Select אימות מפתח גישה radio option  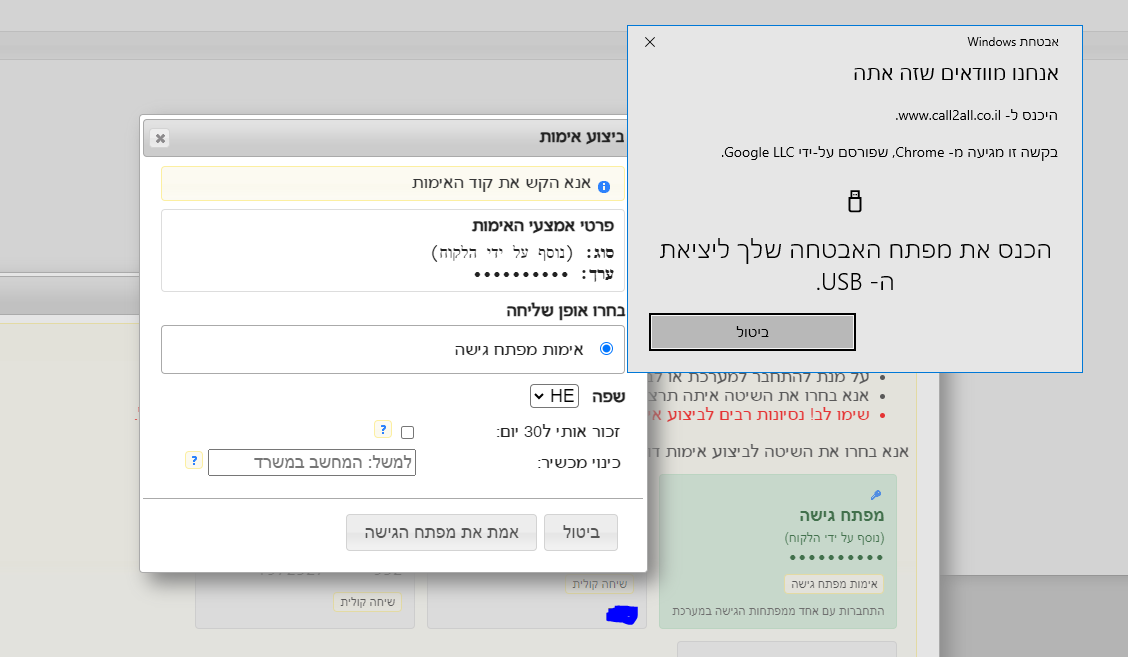(606, 349)
